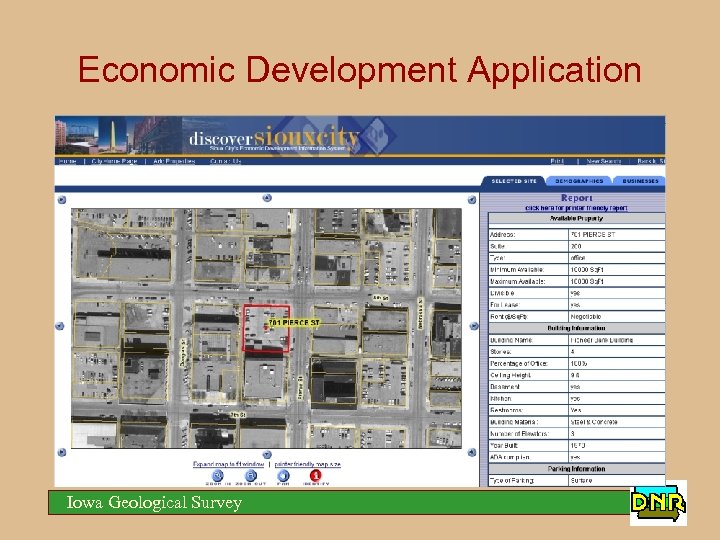Click the Stories value 4
Image resolution: width=720 pixels, height=540 pixels.
tap(617, 352)
